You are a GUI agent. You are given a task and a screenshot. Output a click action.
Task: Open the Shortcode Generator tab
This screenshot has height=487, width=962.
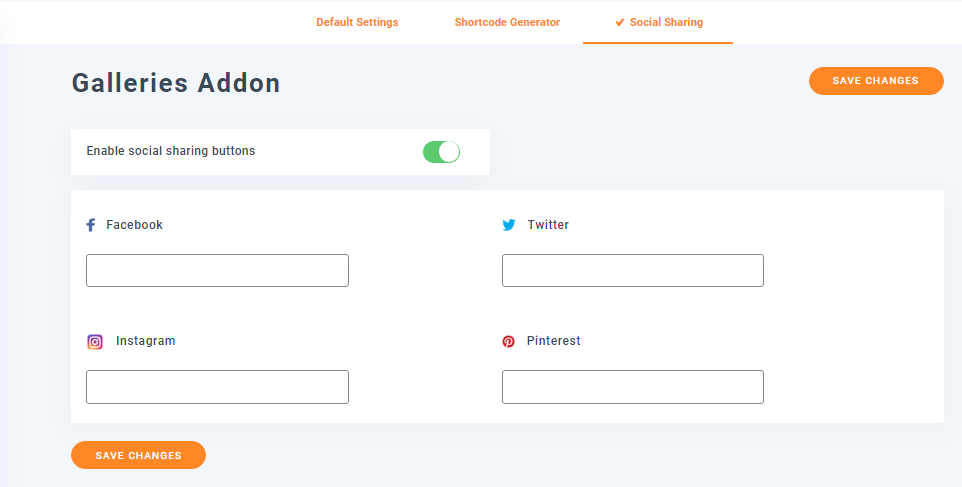point(507,22)
